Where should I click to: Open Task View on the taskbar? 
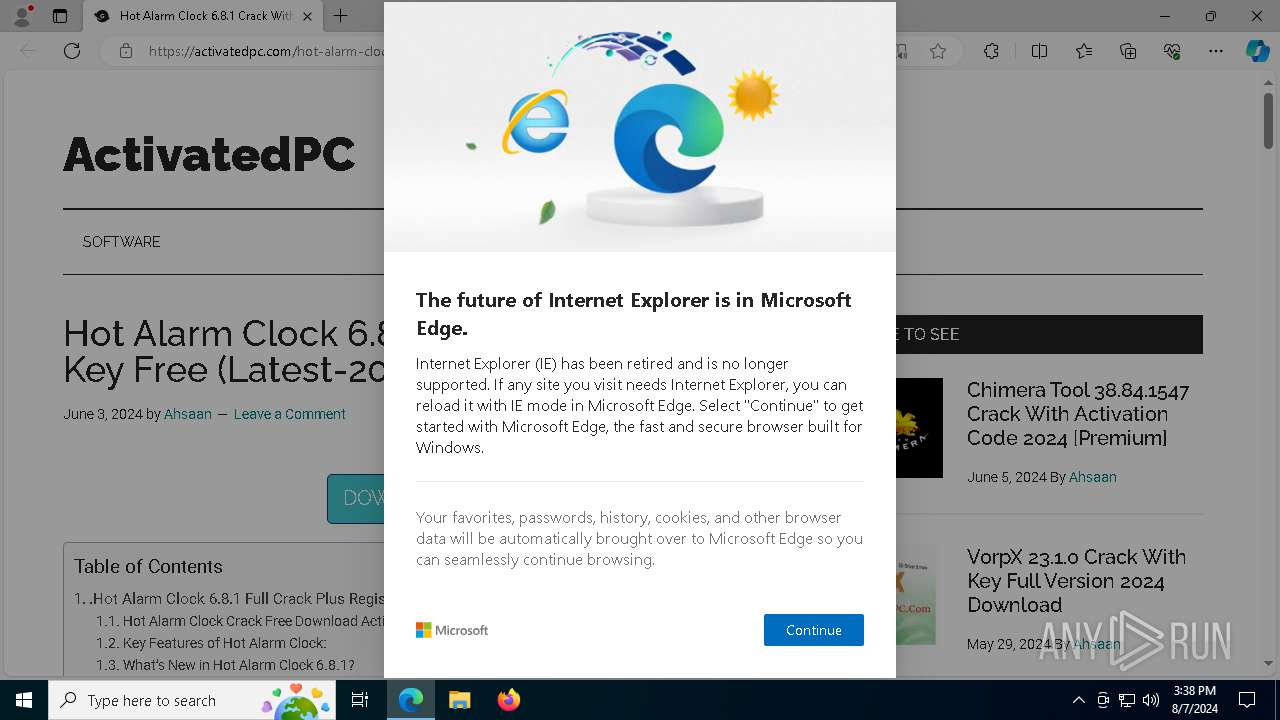point(360,700)
